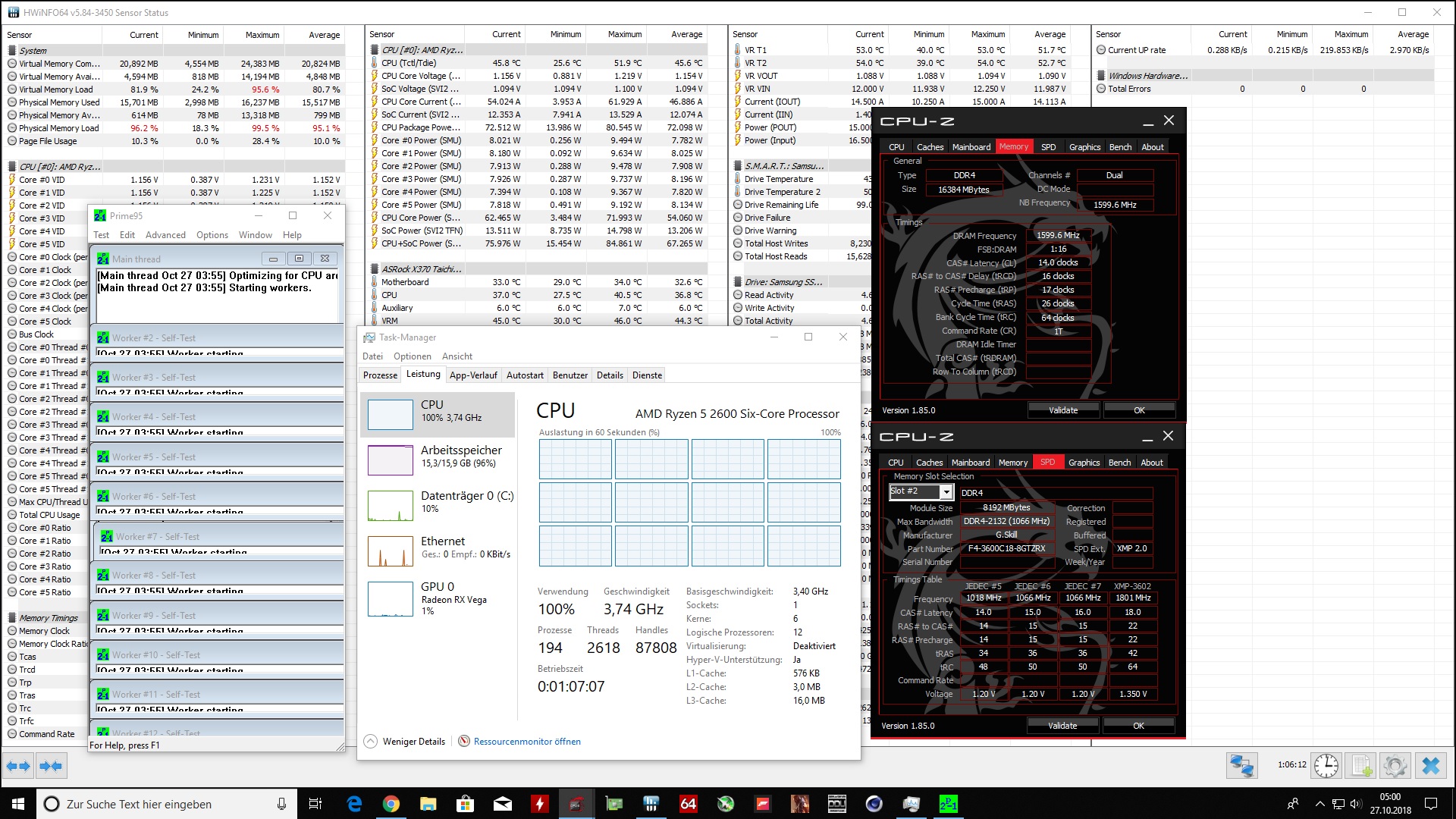Show hidden tray icons chevron
Image resolution: width=1456 pixels, height=819 pixels.
click(x=1320, y=804)
